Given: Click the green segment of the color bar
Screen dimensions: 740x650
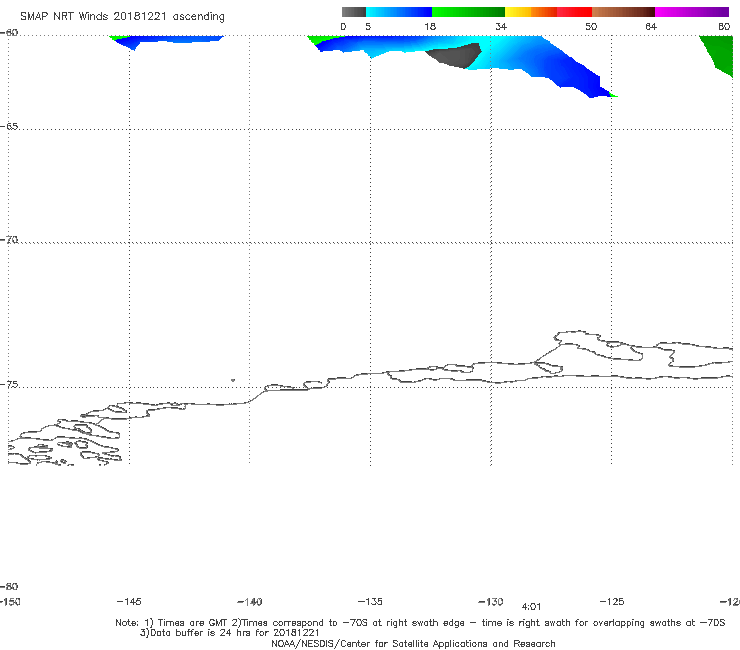Looking at the screenshot, I should click(468, 12).
